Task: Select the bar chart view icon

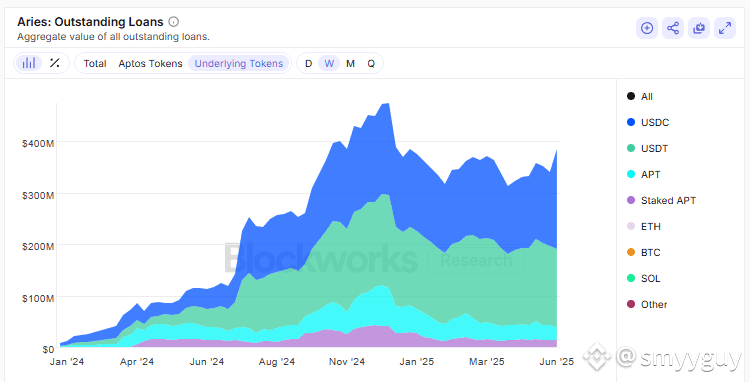Action: [x=29, y=63]
